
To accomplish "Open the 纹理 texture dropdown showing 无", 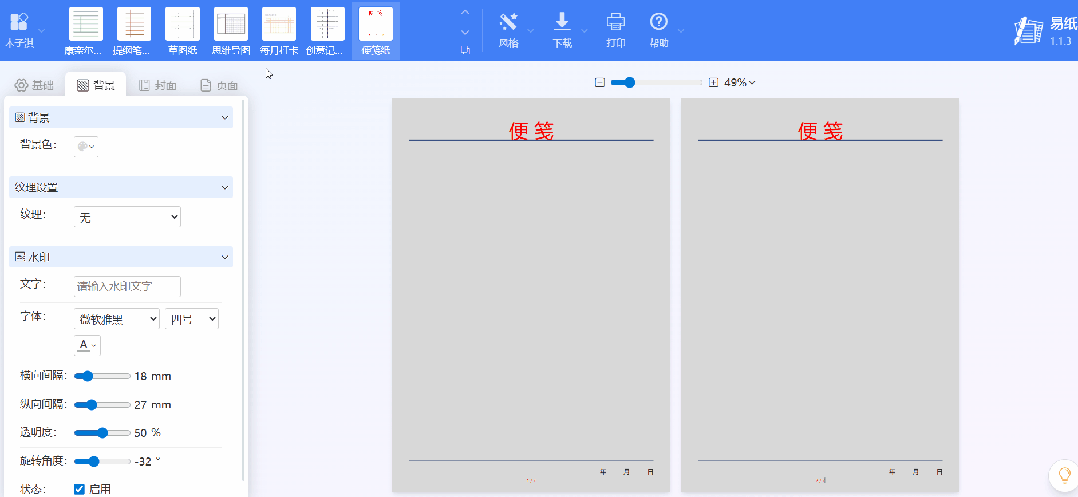I will (x=127, y=217).
